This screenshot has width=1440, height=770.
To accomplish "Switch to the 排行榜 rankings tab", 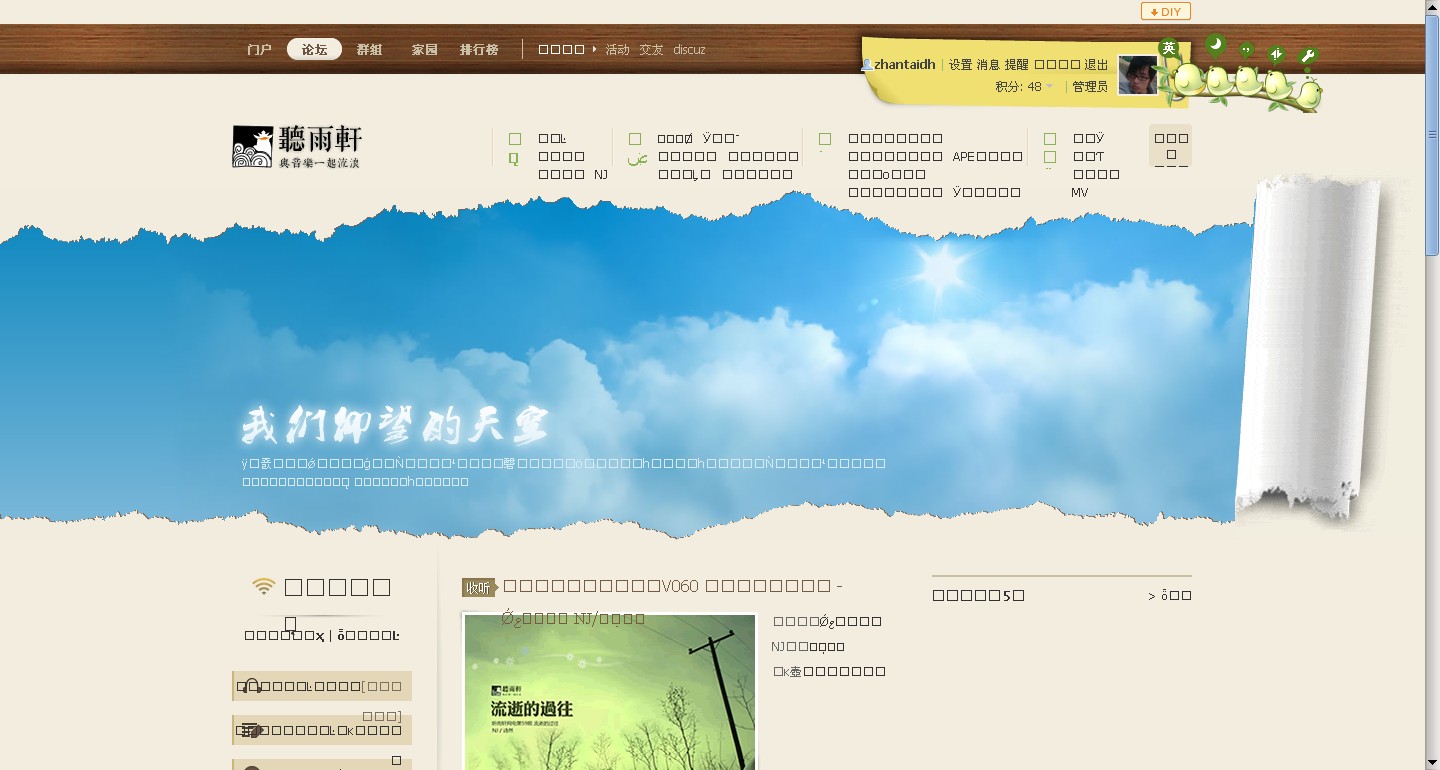I will point(479,49).
